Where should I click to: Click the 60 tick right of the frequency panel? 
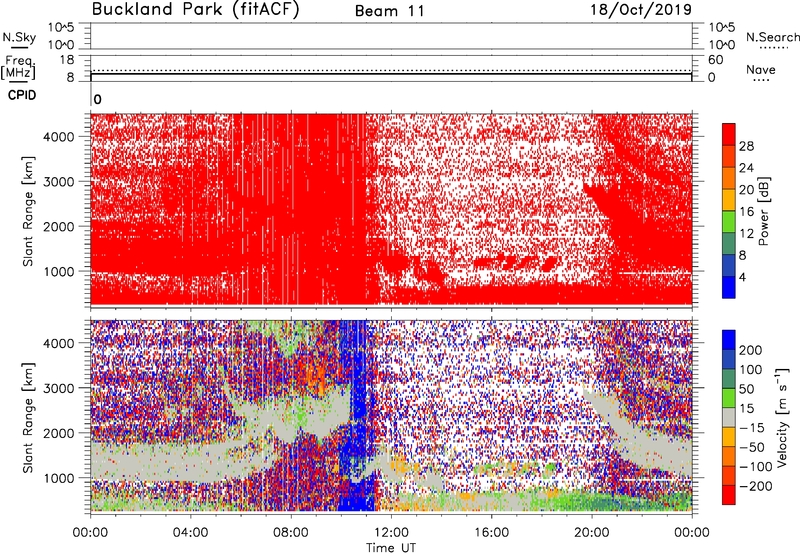tap(715, 60)
